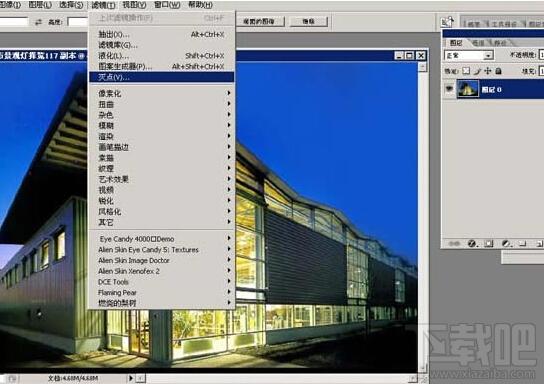Expand 风格化 submenu
The height and width of the screenshot is (384, 544).
click(162, 212)
